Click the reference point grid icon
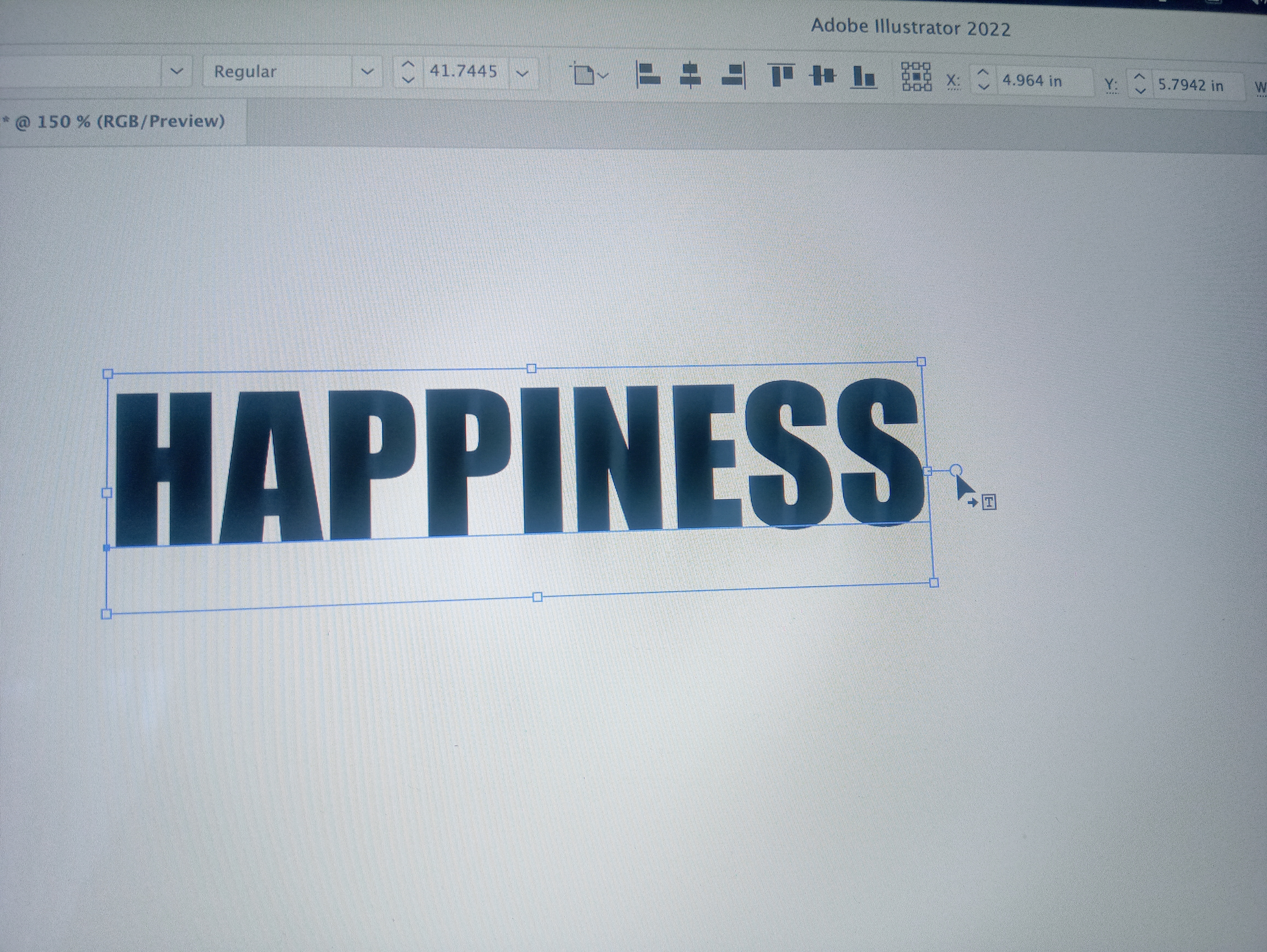Screen dimensions: 1267x952 (916, 77)
